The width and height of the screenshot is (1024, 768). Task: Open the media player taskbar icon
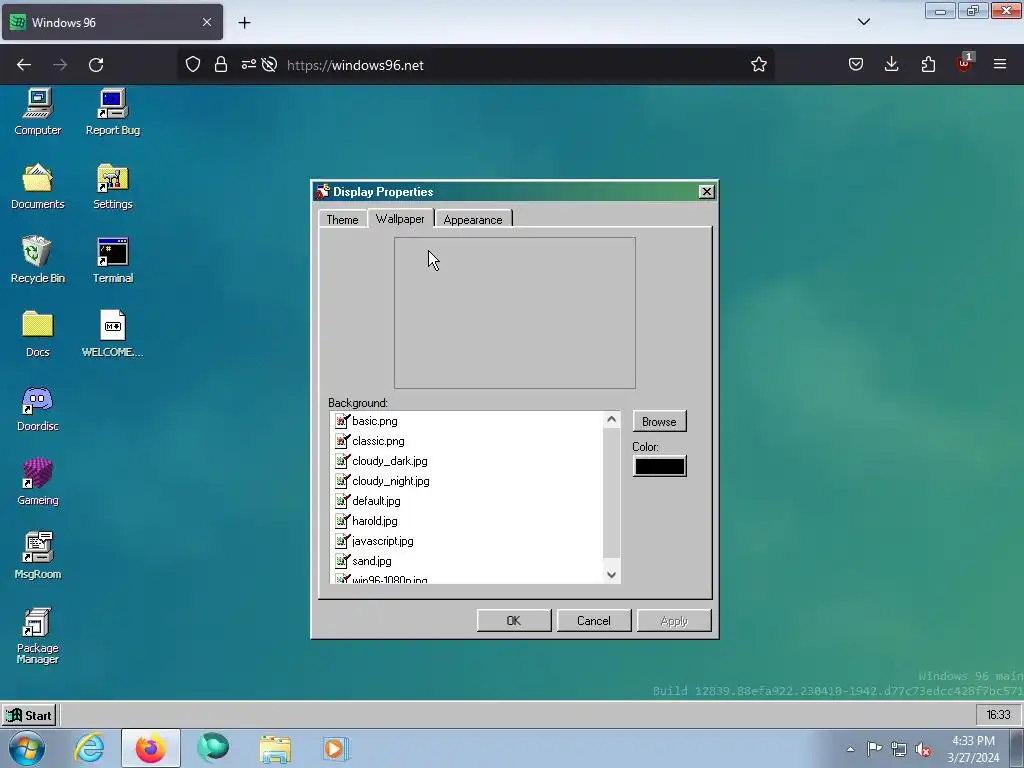point(336,748)
